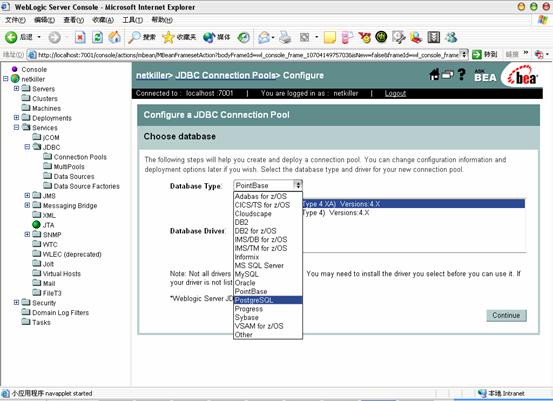Image resolution: width=553 pixels, height=401 pixels.
Task: Open the Help (帮助) menu
Action: 162,20
